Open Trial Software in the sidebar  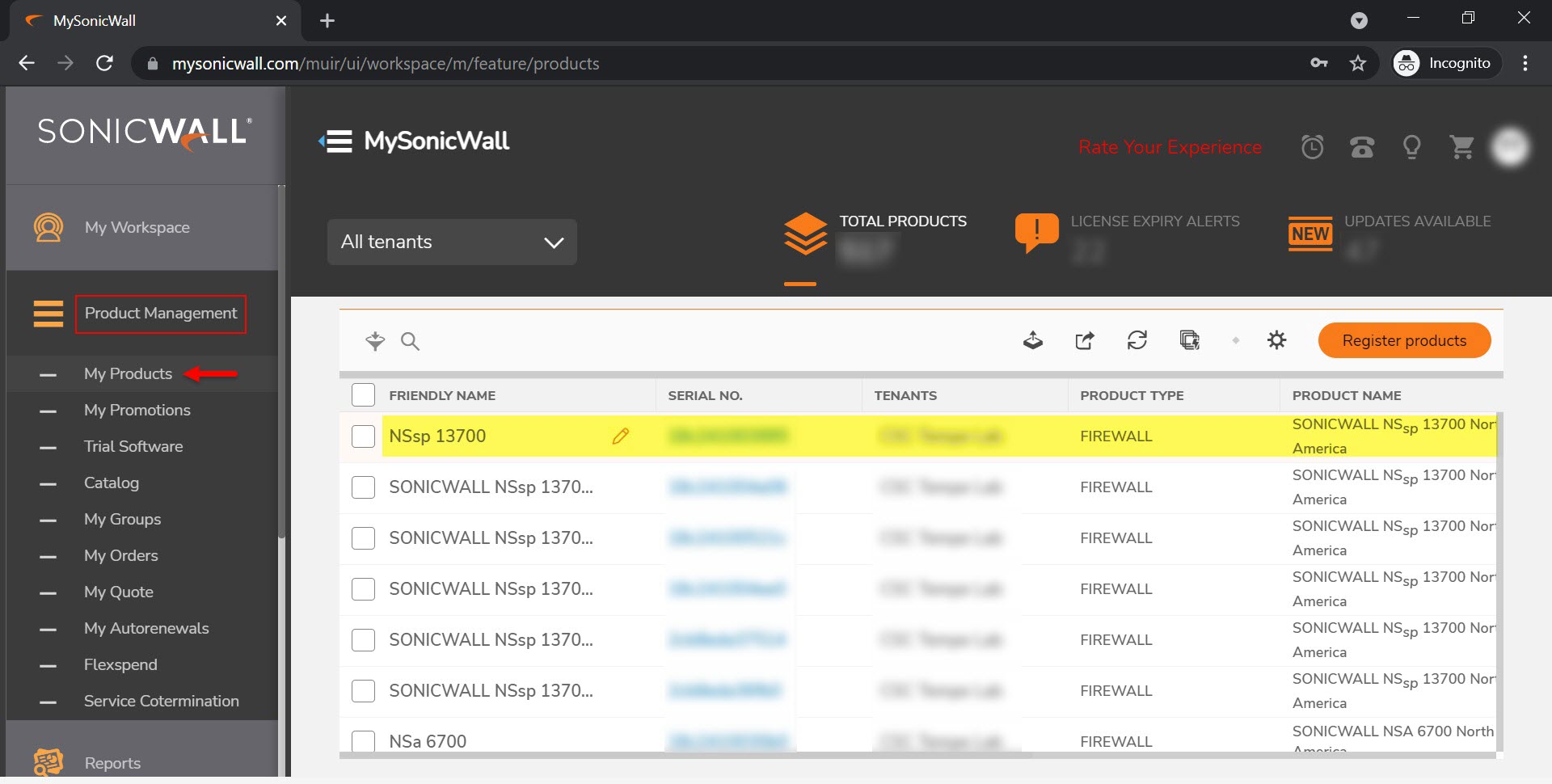(133, 446)
